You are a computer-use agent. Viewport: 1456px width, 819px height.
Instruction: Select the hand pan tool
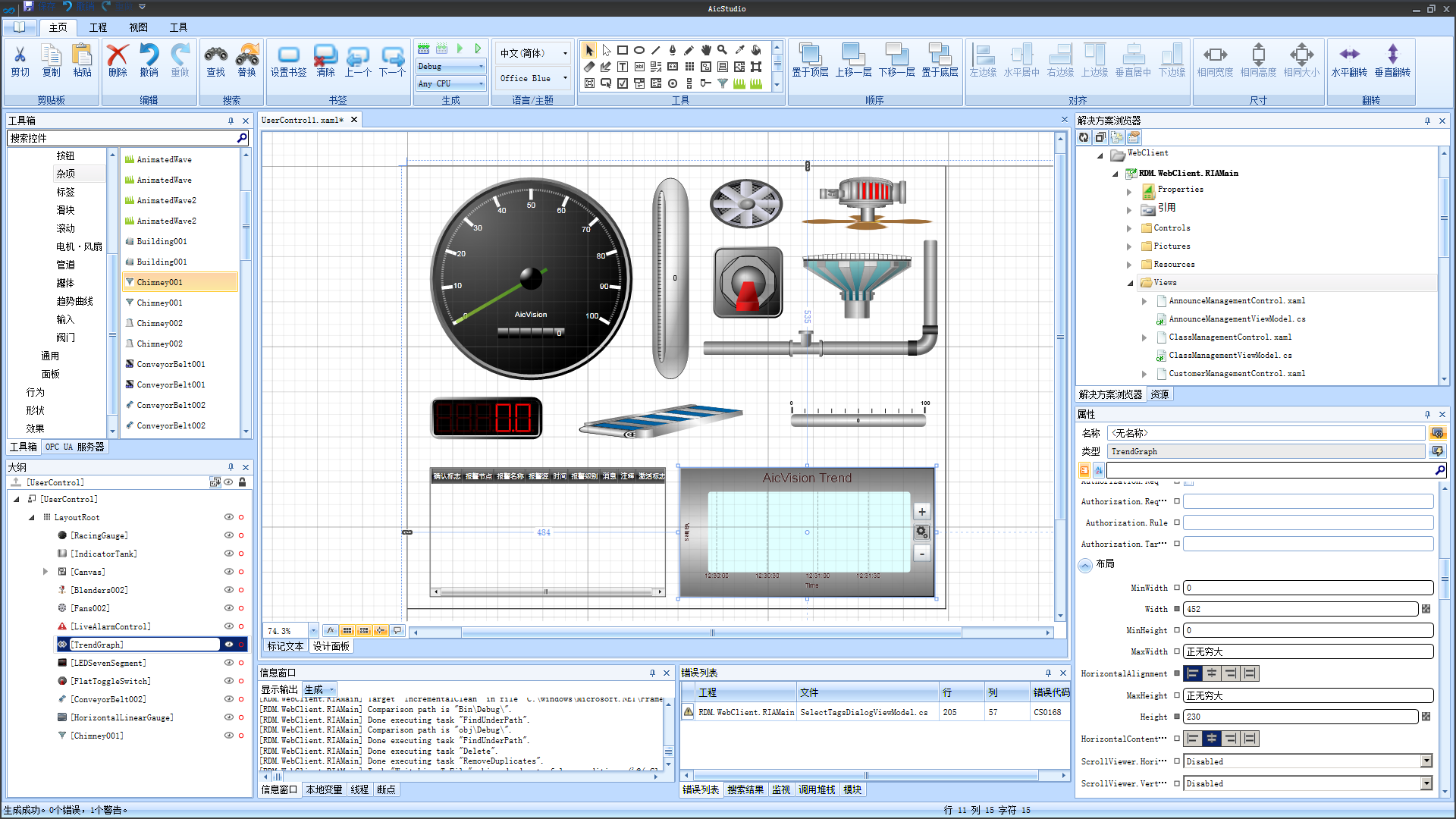coord(706,50)
